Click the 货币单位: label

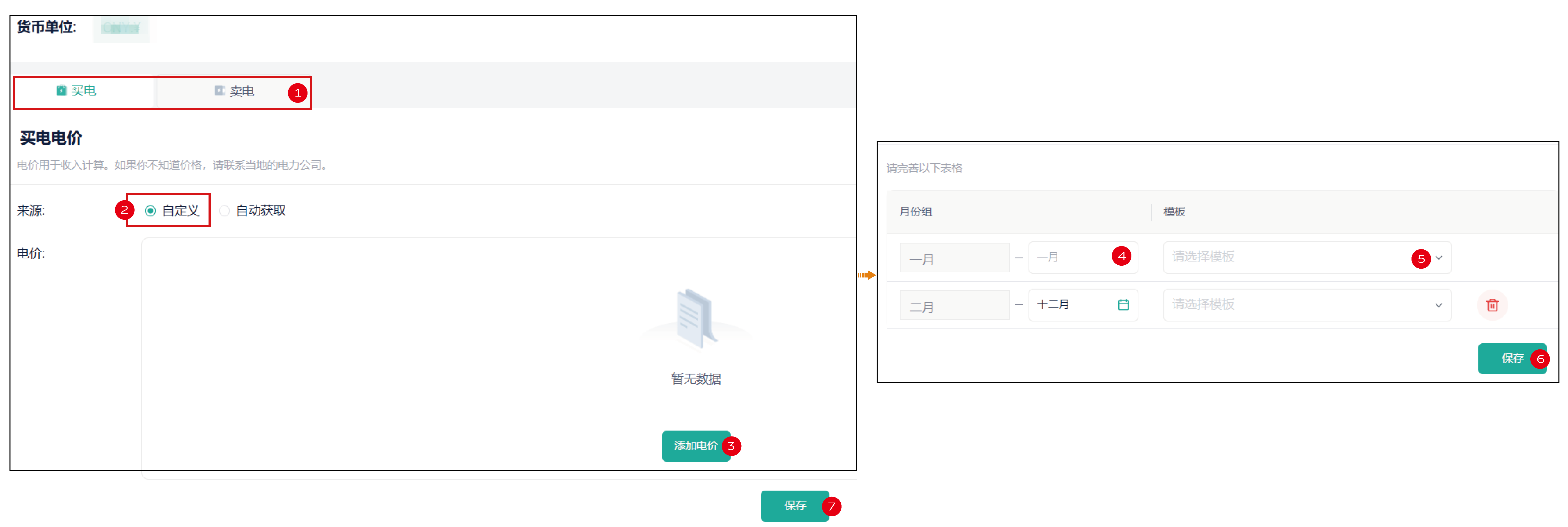(46, 27)
